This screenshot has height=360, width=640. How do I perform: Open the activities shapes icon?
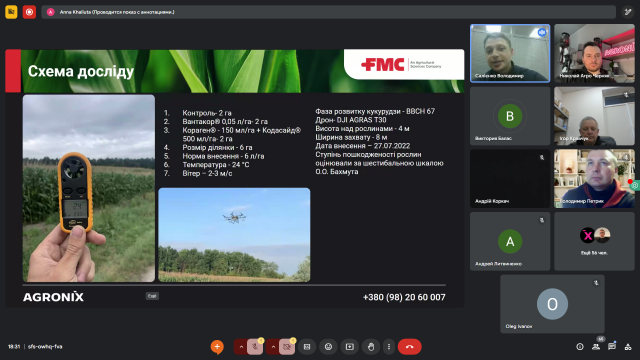tap(628, 347)
